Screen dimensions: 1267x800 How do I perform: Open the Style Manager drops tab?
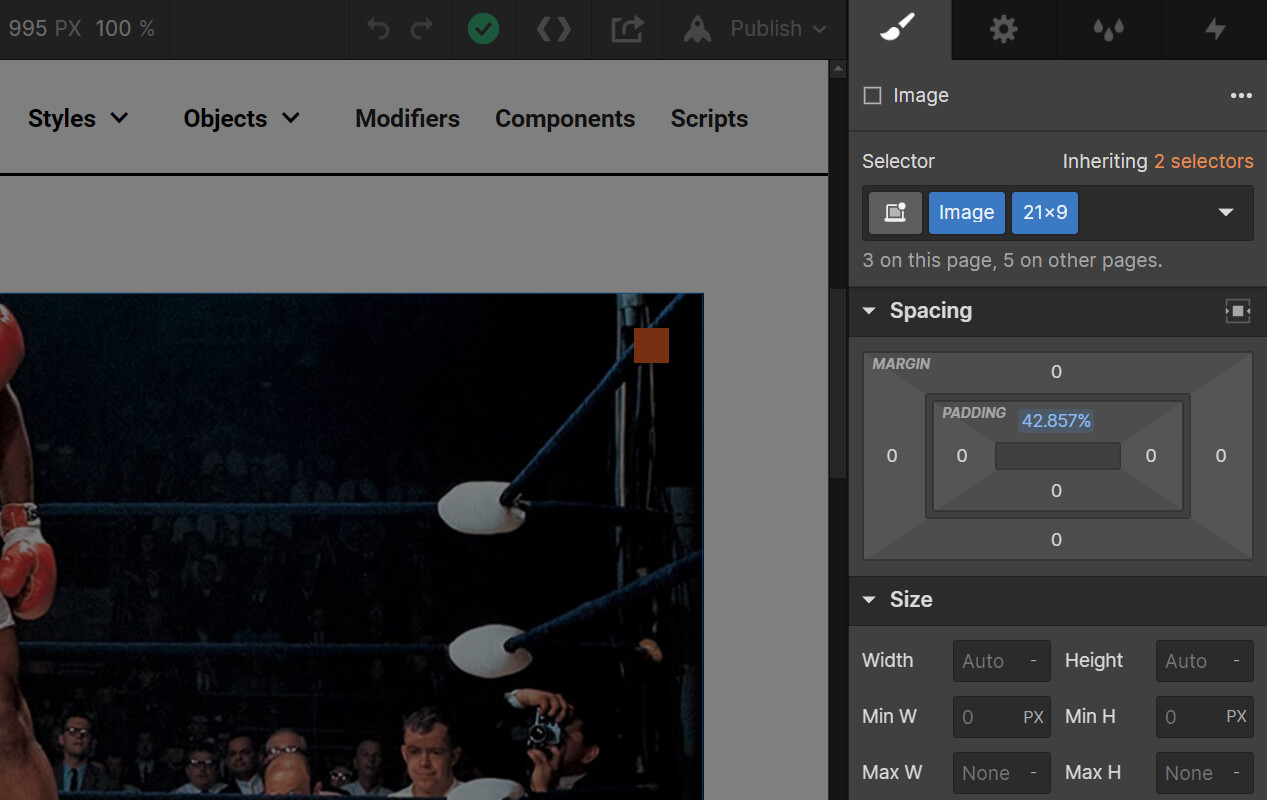1109,29
